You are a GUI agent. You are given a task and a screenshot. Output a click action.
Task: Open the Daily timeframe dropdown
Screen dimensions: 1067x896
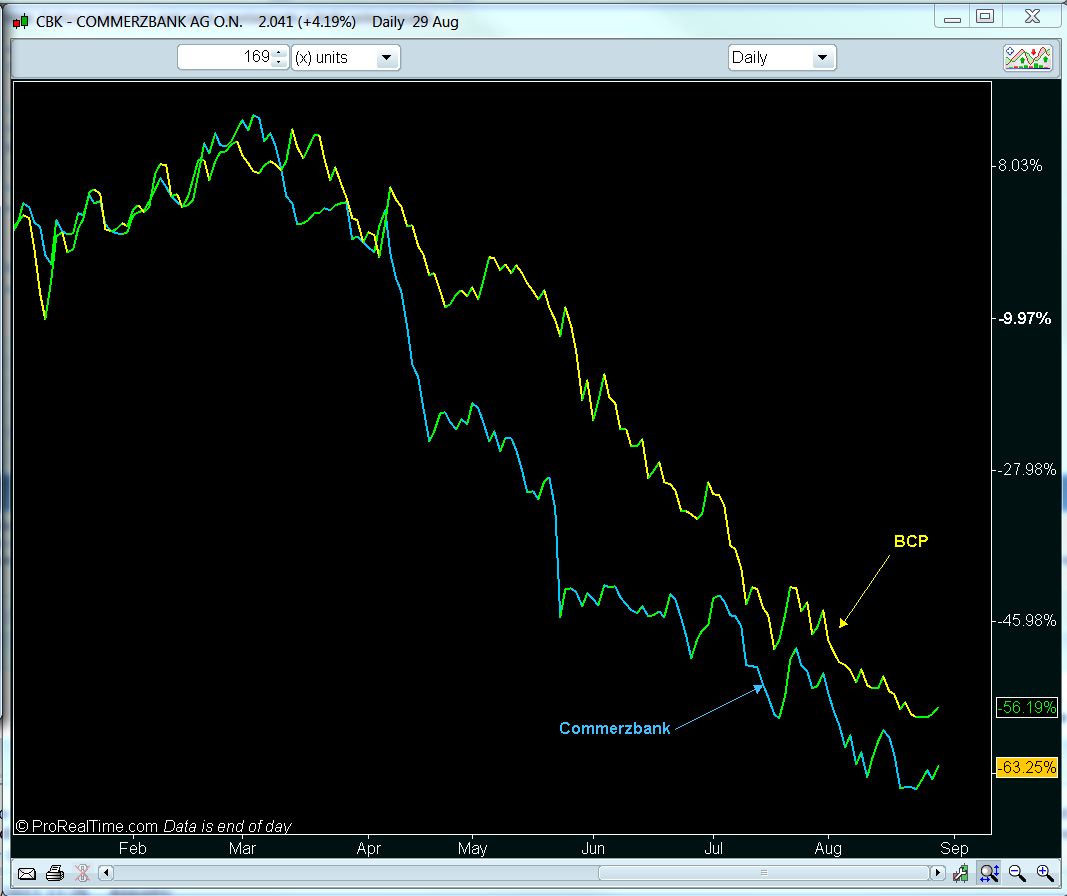(782, 57)
